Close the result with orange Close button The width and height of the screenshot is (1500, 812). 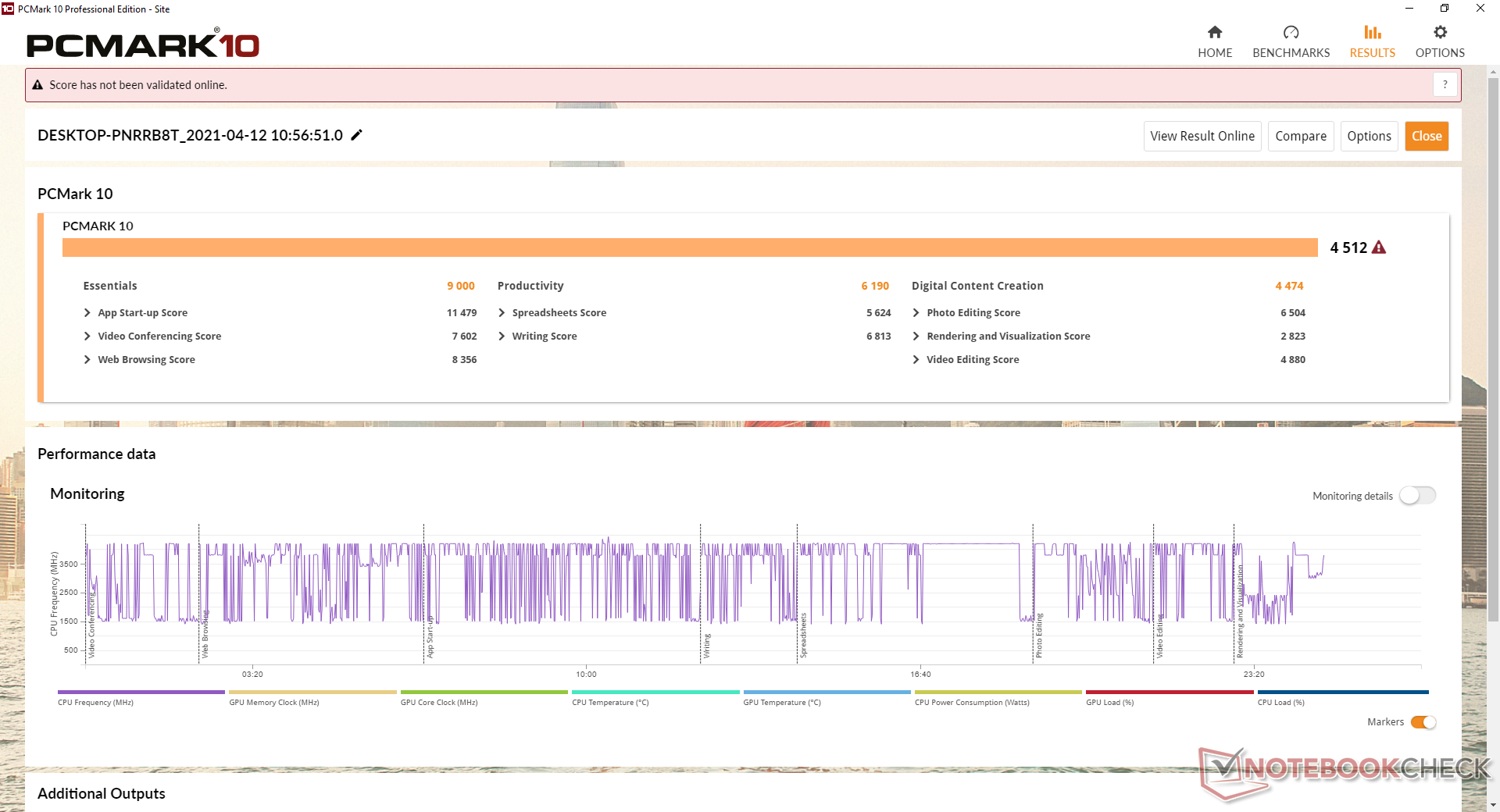point(1427,136)
